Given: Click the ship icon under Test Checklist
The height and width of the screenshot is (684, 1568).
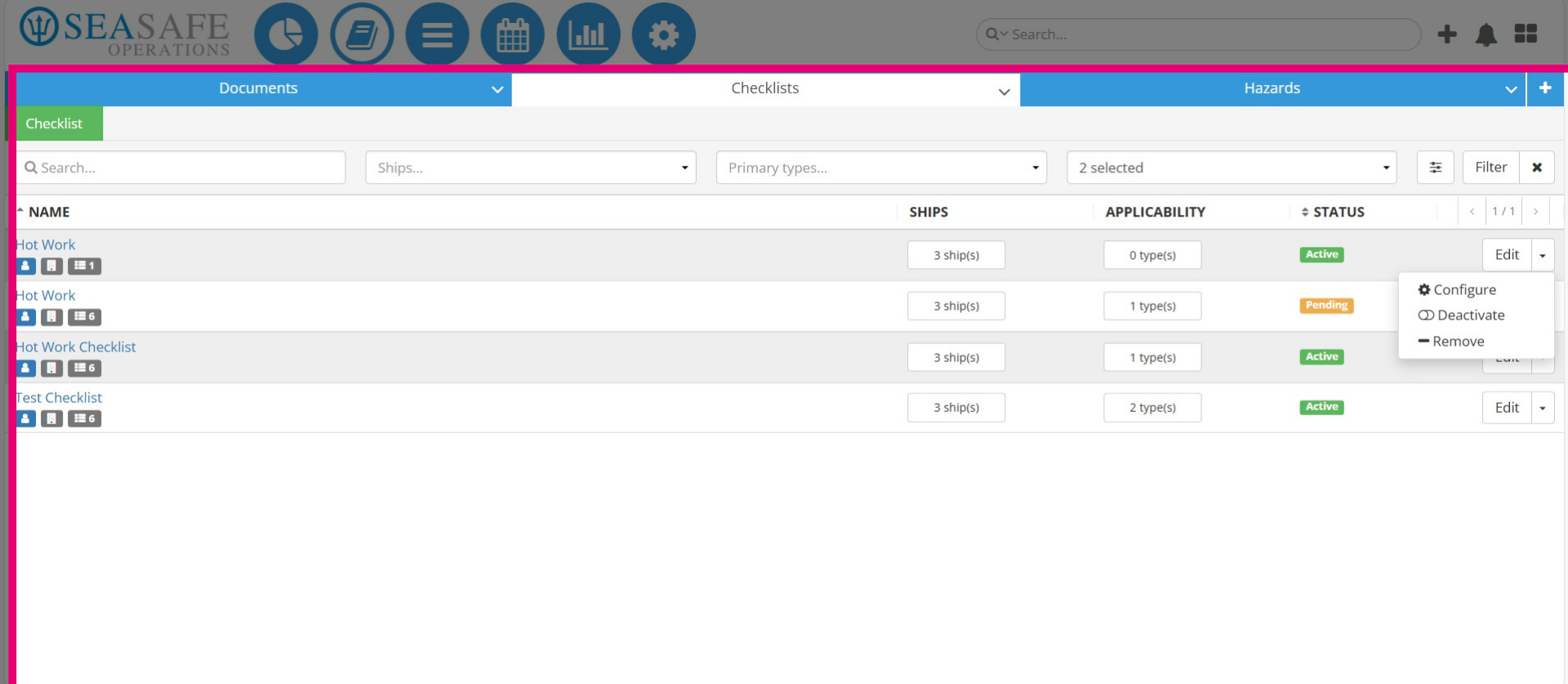Looking at the screenshot, I should coord(51,418).
